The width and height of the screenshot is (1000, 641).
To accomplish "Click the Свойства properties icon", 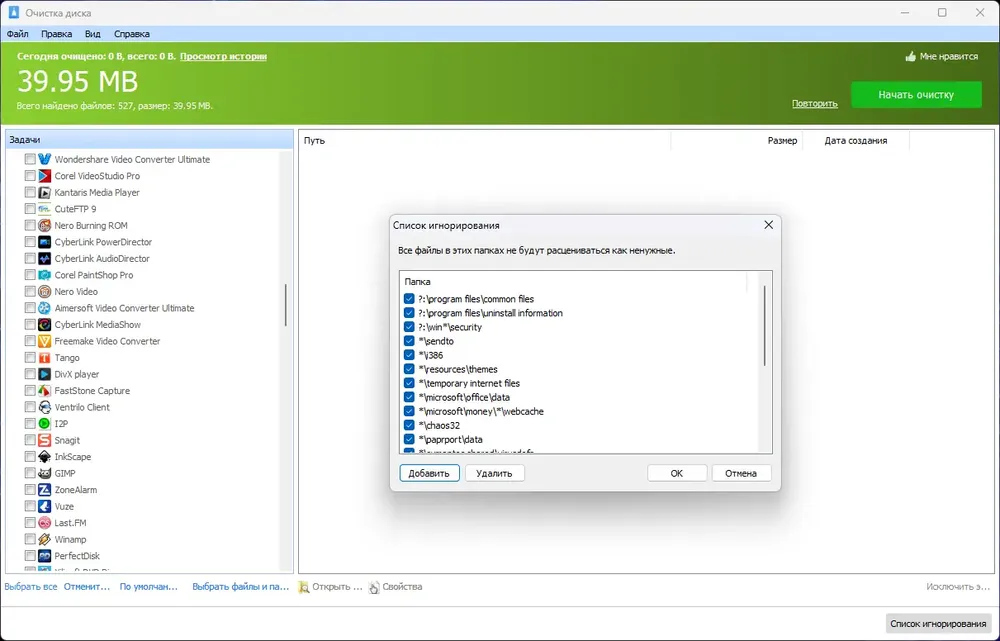I will pos(374,587).
